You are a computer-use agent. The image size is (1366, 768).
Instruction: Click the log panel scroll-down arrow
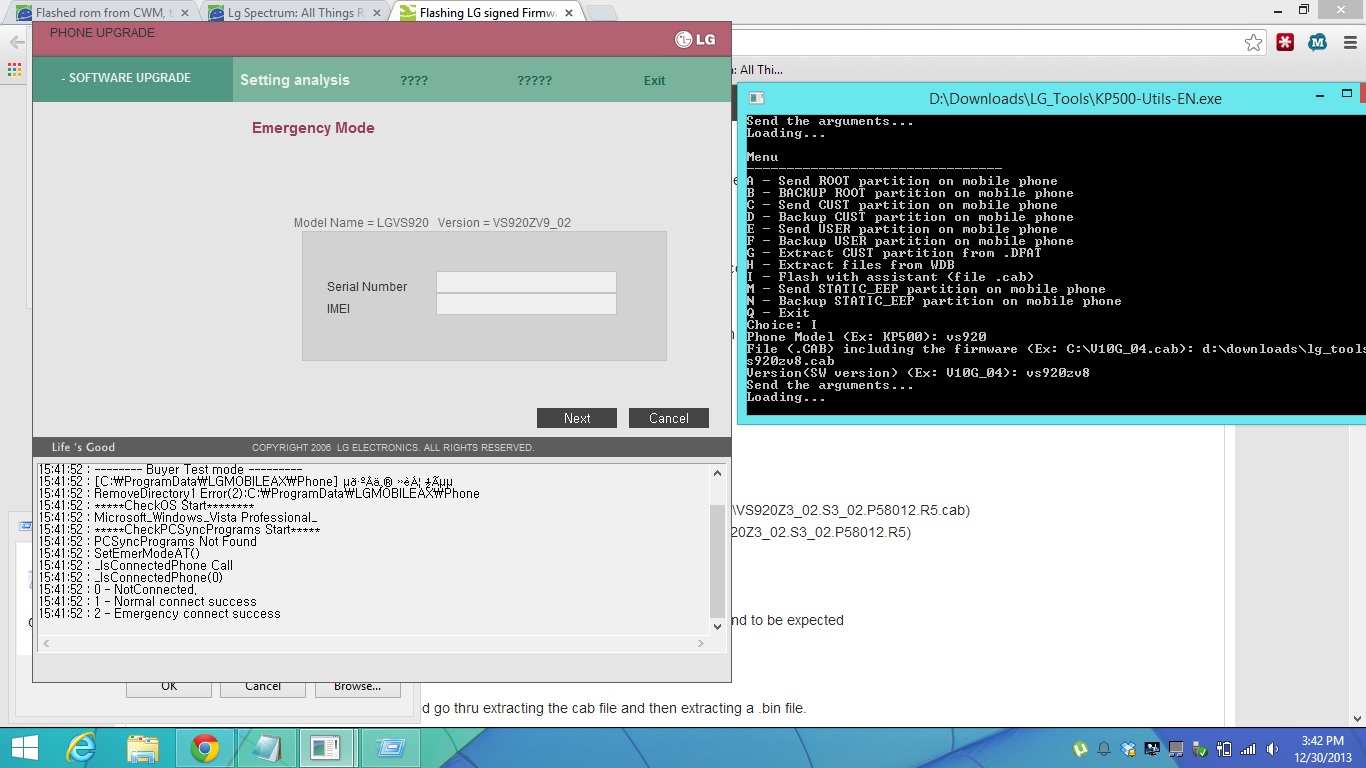point(717,626)
